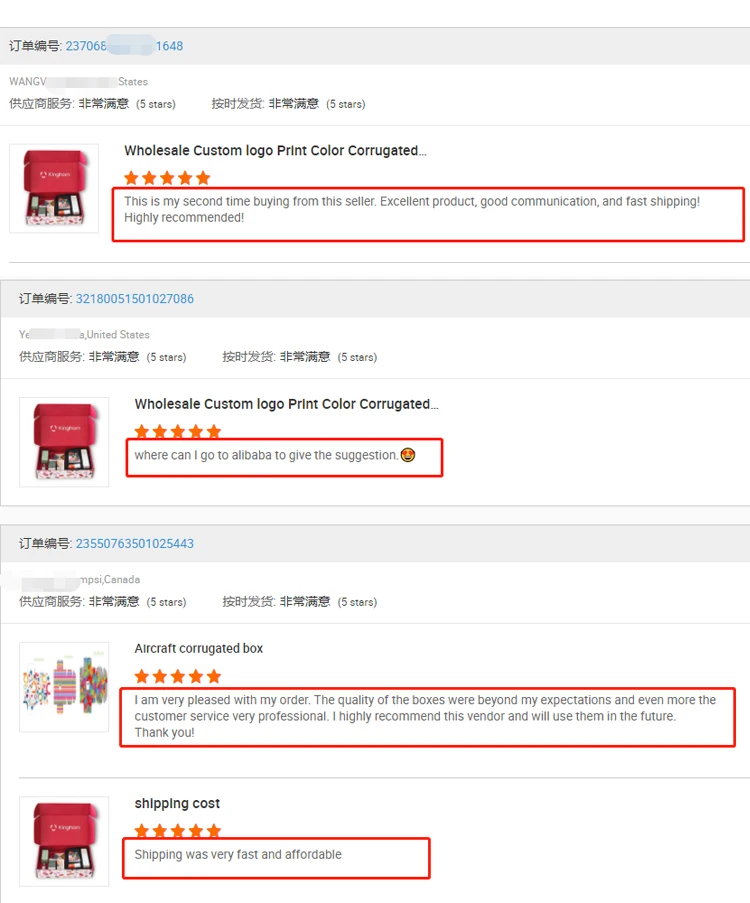This screenshot has height=903, width=750.
Task: Click review text 'Shipping was very fast and affordable'
Action: [x=238, y=855]
